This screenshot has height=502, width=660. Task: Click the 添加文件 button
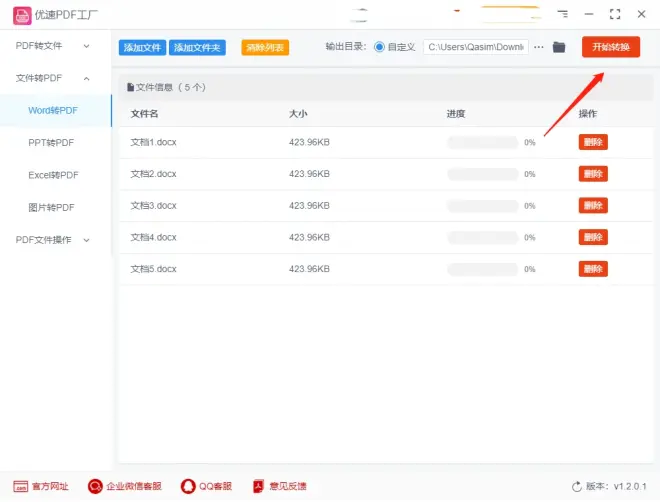click(142, 47)
